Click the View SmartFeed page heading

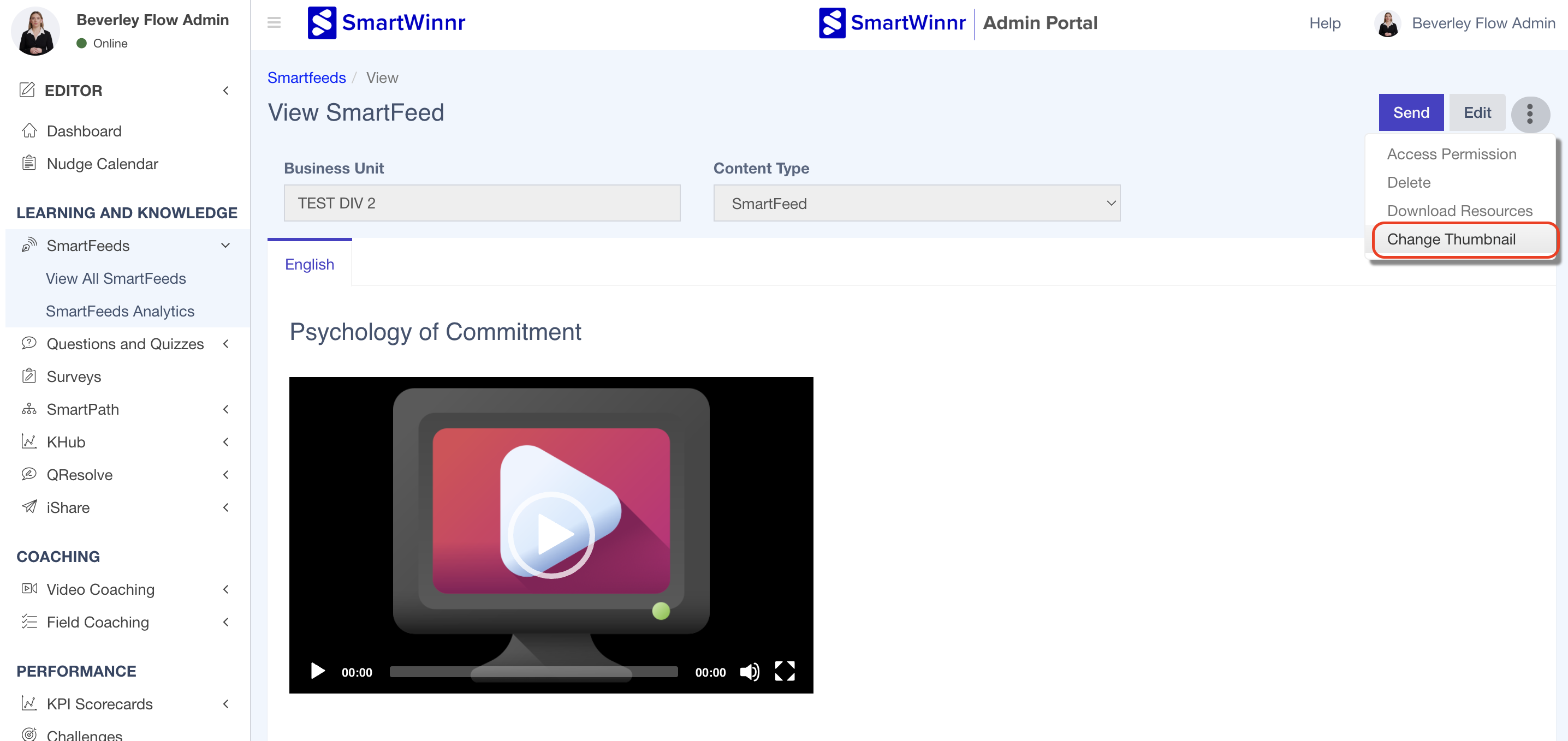[356, 112]
